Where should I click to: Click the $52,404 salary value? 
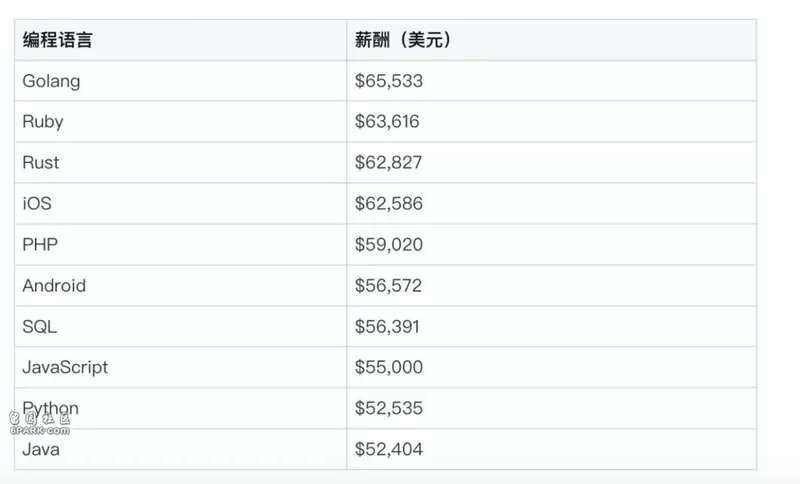click(389, 449)
